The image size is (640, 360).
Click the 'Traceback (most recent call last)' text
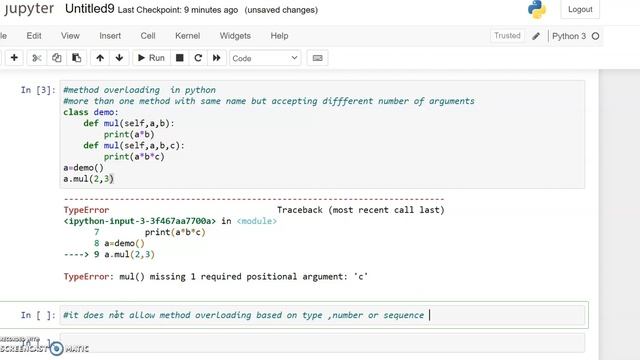coord(361,210)
